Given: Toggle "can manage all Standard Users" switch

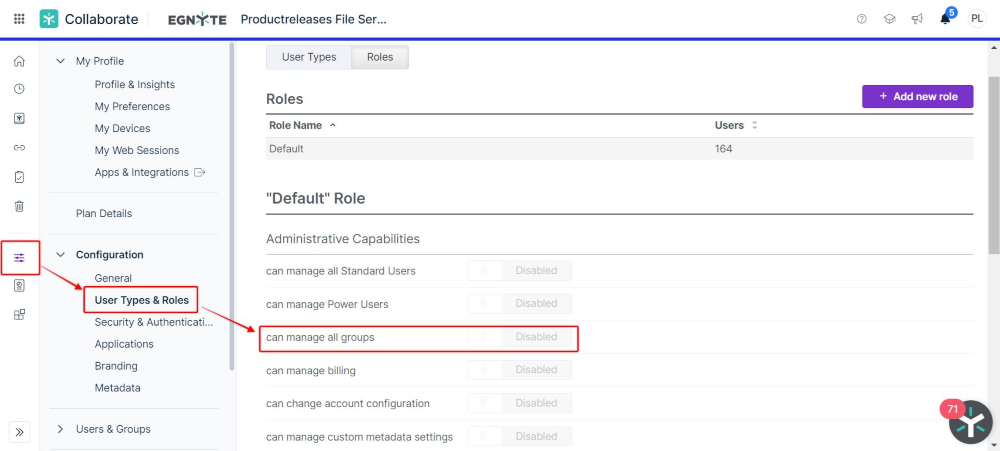Looking at the screenshot, I should [x=520, y=270].
